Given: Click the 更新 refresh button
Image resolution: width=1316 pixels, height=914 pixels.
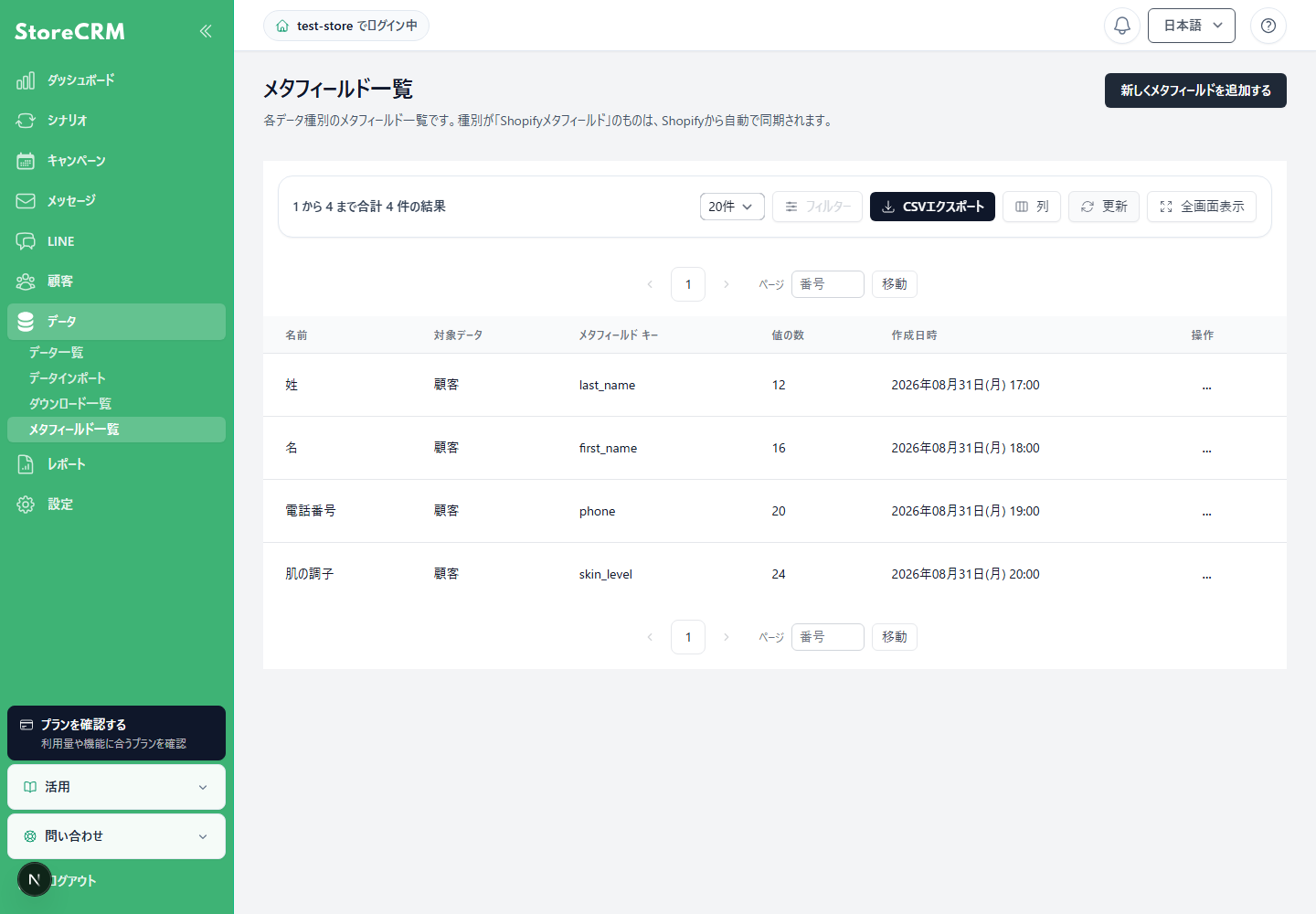Looking at the screenshot, I should pos(1104,207).
